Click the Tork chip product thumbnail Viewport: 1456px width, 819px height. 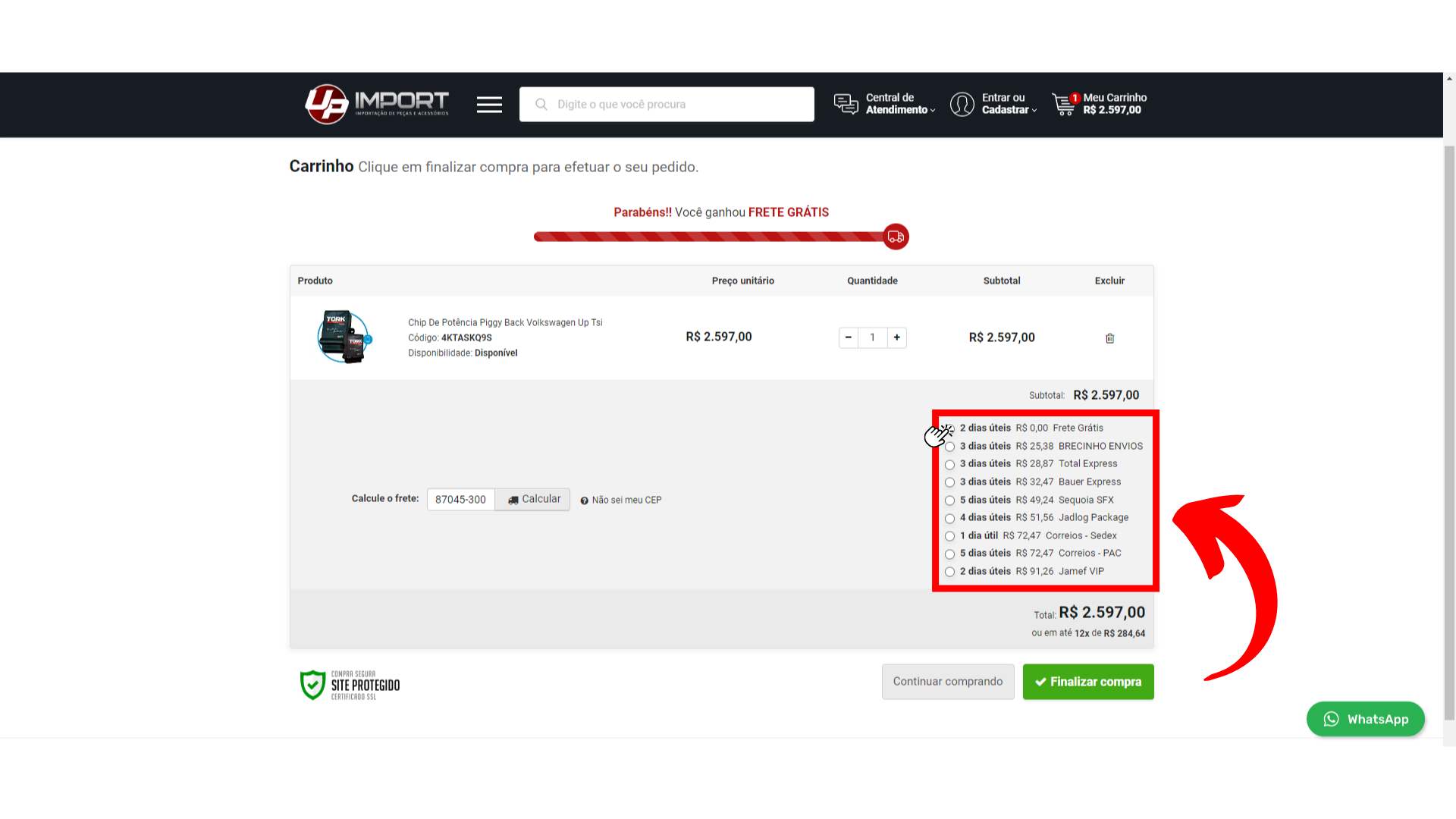pos(344,337)
